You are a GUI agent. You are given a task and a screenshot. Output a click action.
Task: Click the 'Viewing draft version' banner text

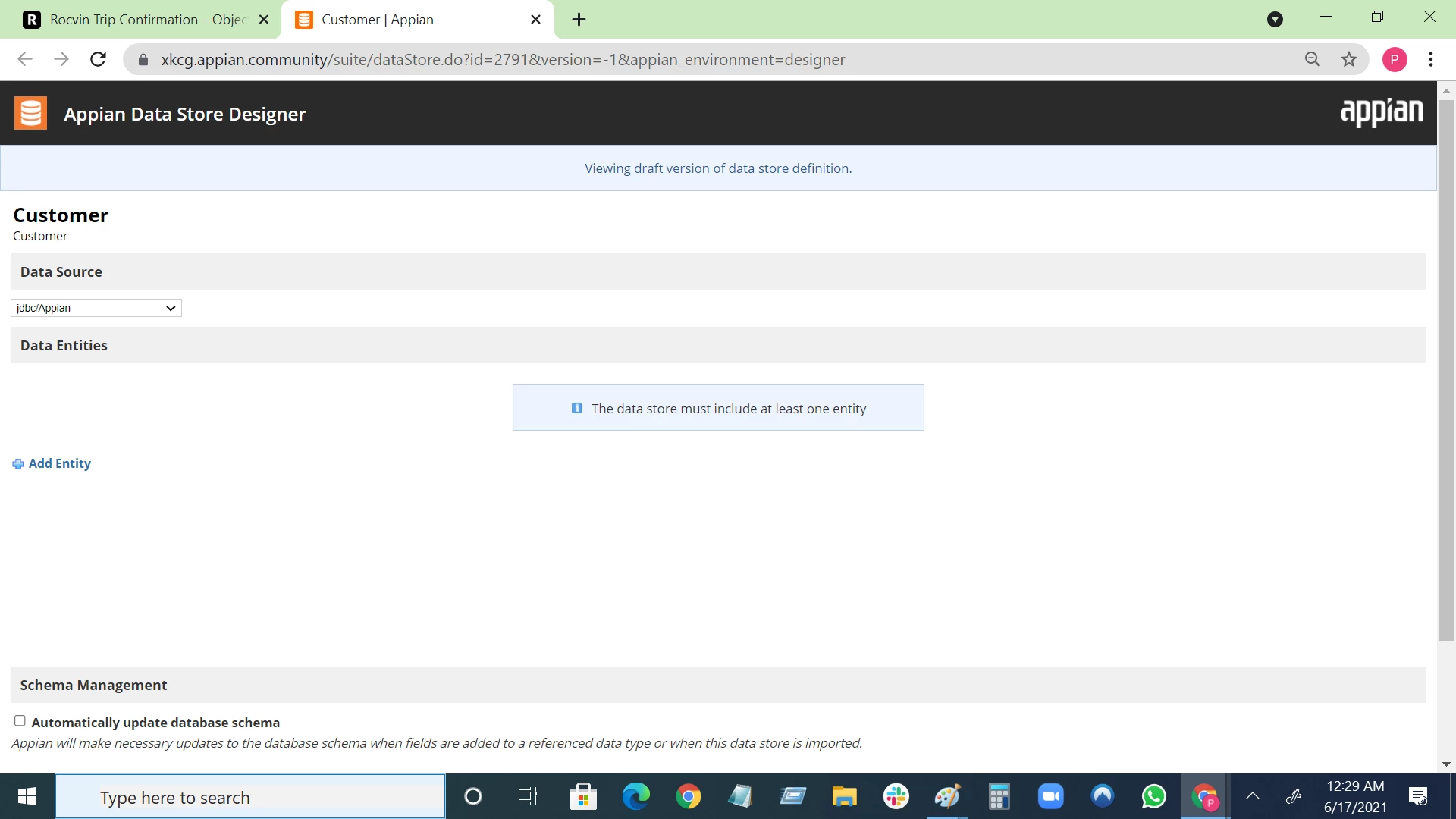[718, 168]
